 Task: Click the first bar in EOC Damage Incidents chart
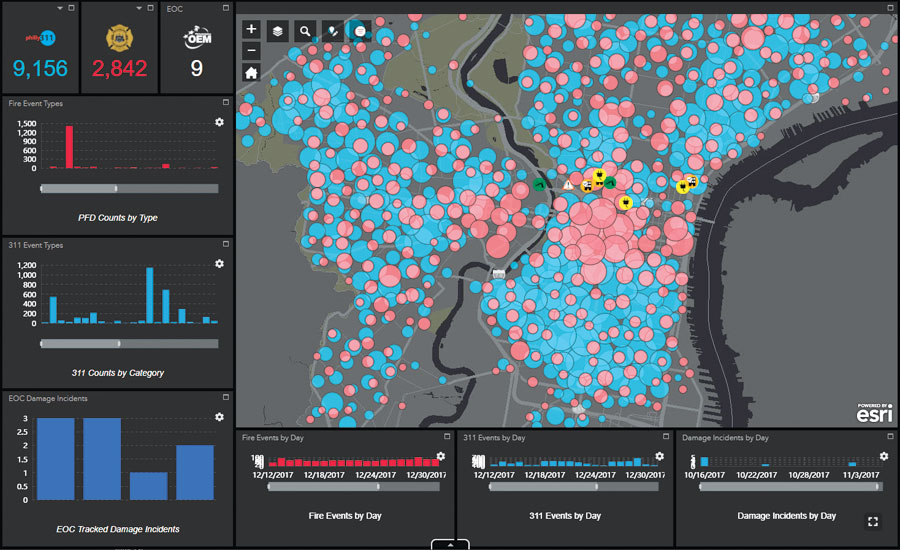coord(56,459)
